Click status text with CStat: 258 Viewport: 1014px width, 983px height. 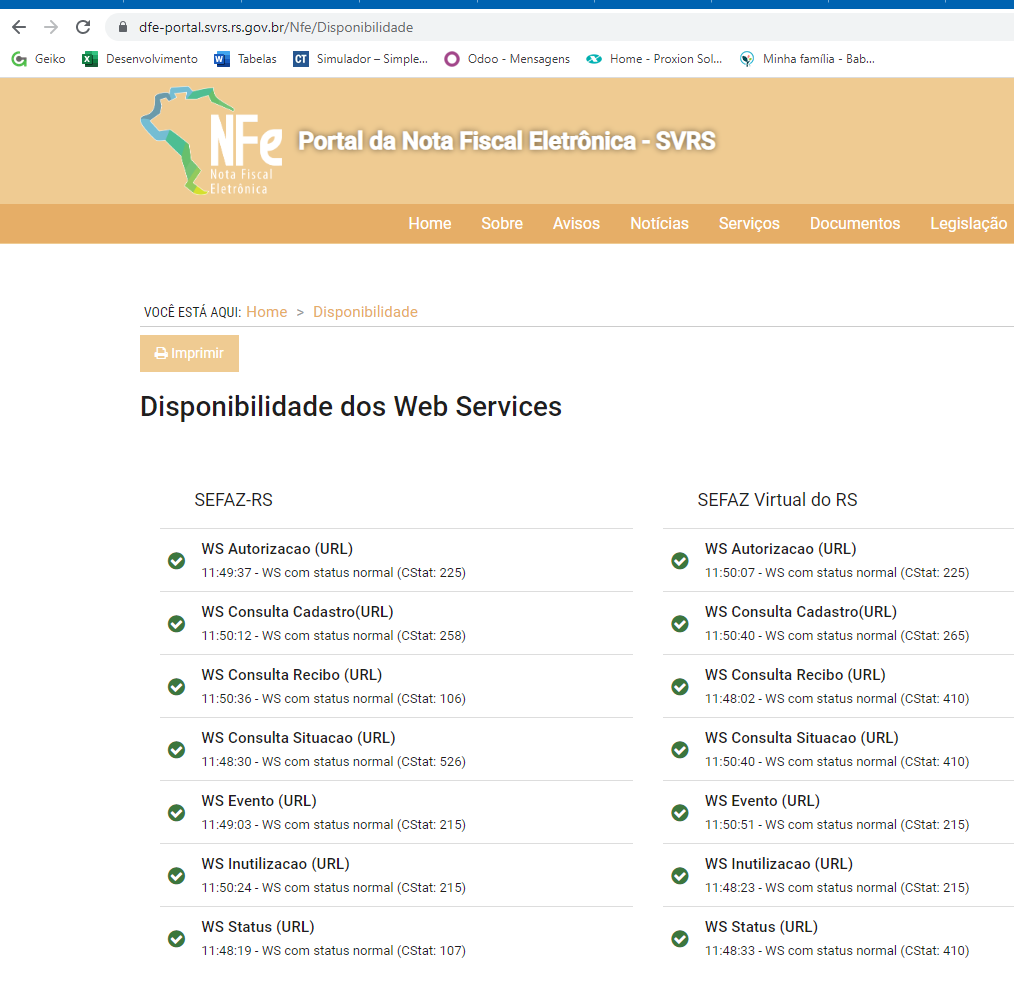334,636
